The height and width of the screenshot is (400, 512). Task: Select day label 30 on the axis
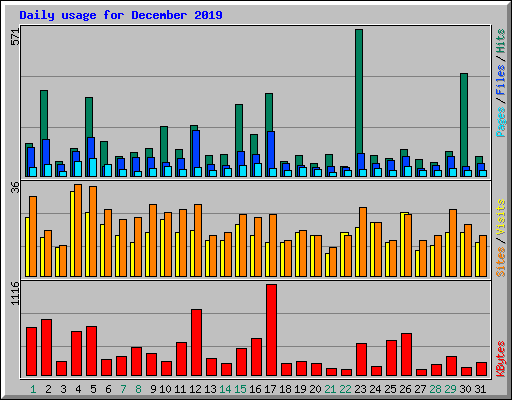click(465, 389)
